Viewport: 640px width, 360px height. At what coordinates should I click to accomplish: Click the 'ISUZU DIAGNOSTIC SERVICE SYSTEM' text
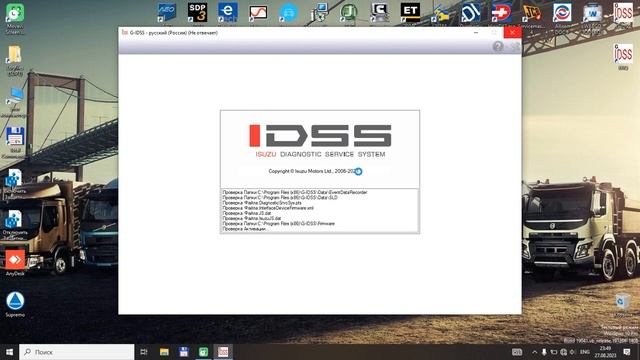pos(320,154)
